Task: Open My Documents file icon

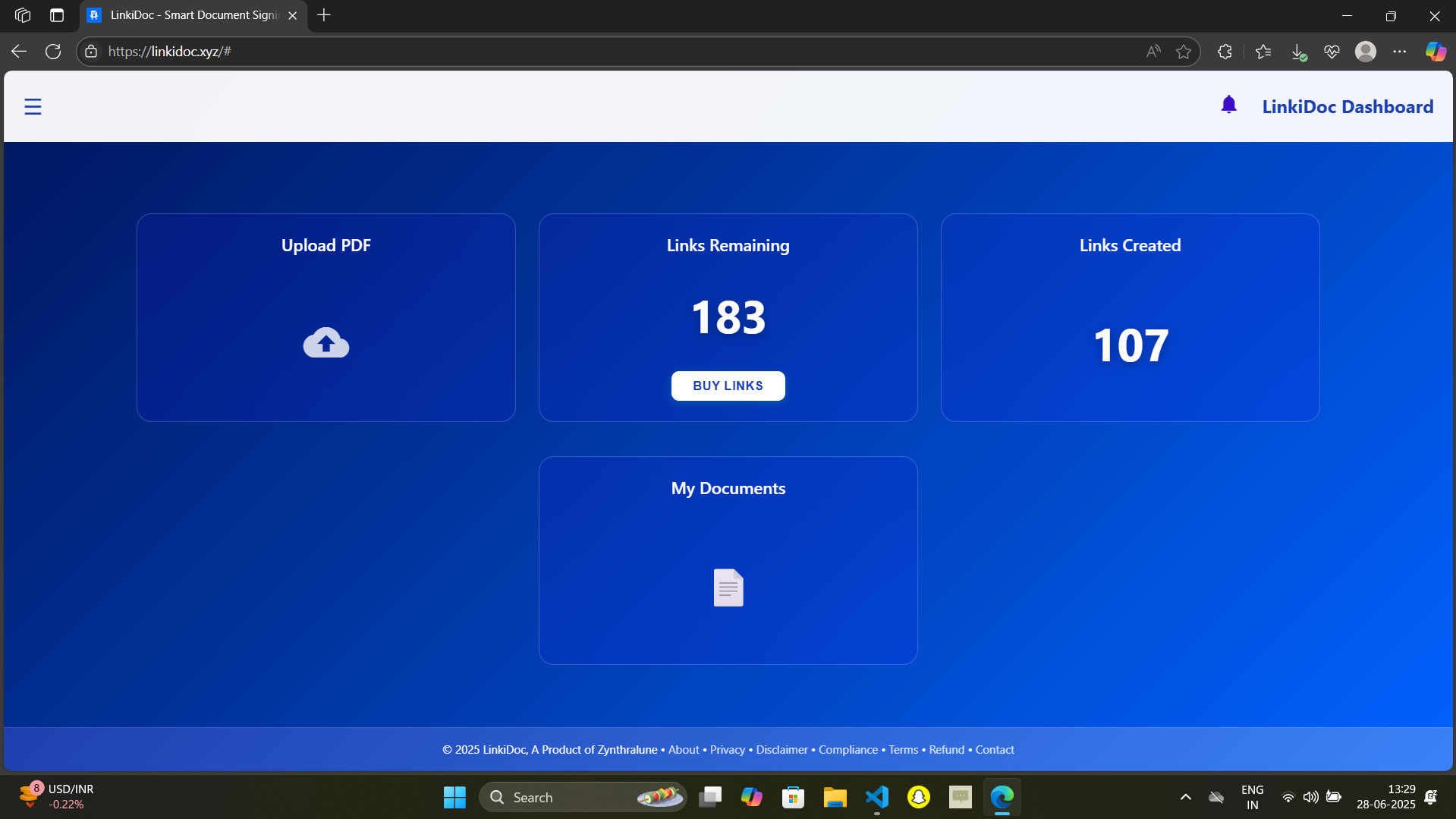Action: (728, 587)
